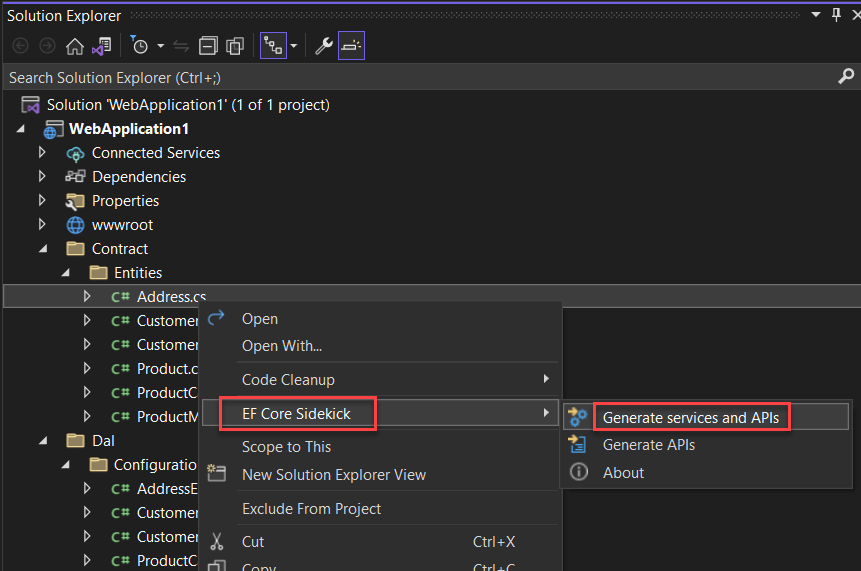Image resolution: width=861 pixels, height=571 pixels.
Task: Select the Solution 'WebApplication1' node
Action: 188,105
